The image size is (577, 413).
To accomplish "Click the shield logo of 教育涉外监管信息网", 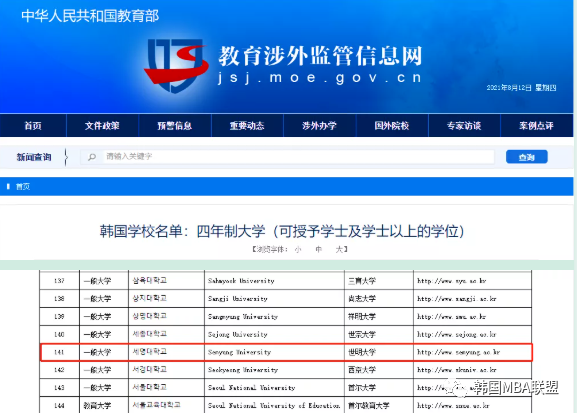I will (177, 66).
